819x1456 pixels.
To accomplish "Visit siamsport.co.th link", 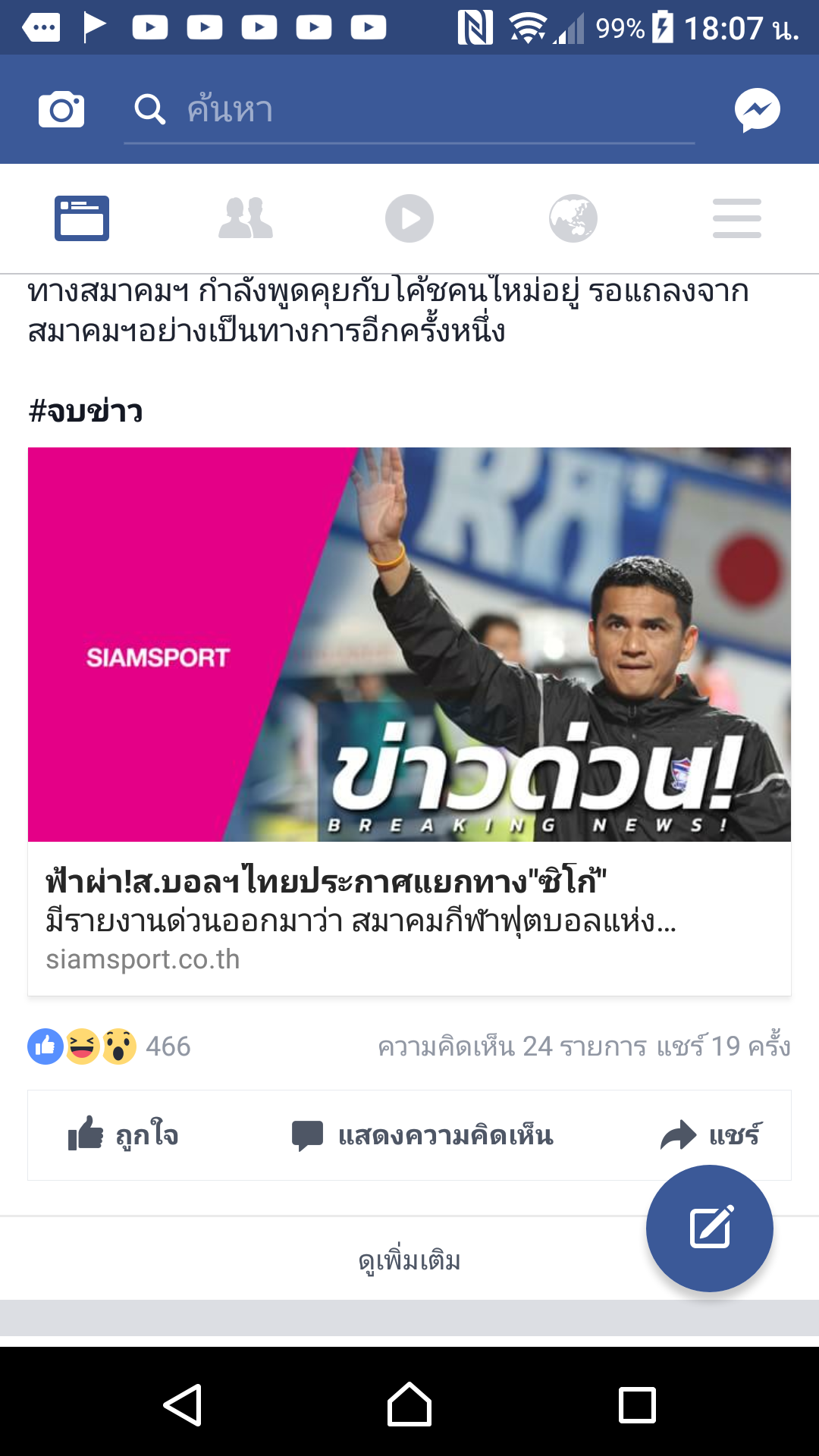I will 143,959.
